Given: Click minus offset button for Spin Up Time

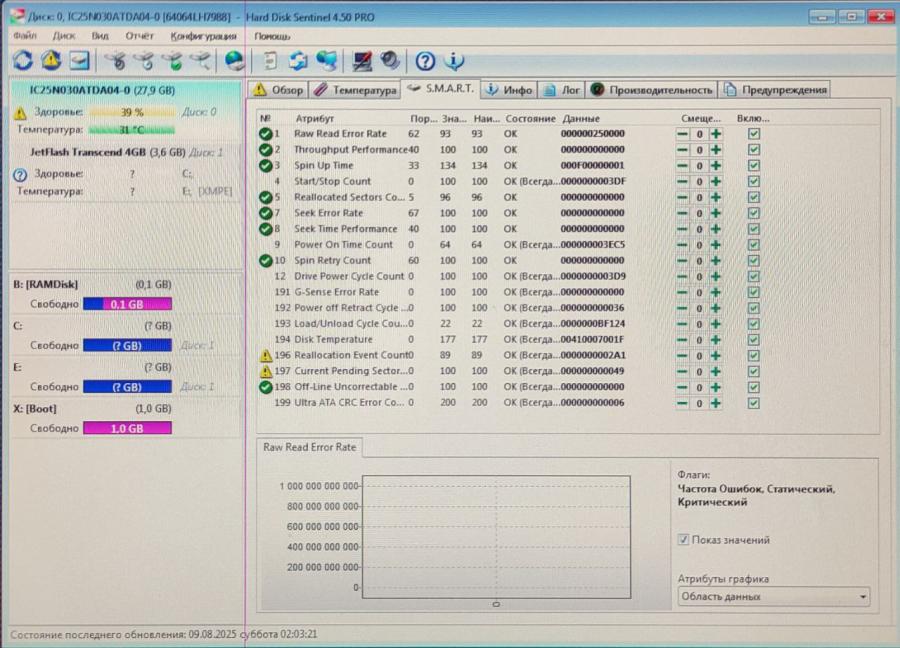Looking at the screenshot, I should 682,166.
